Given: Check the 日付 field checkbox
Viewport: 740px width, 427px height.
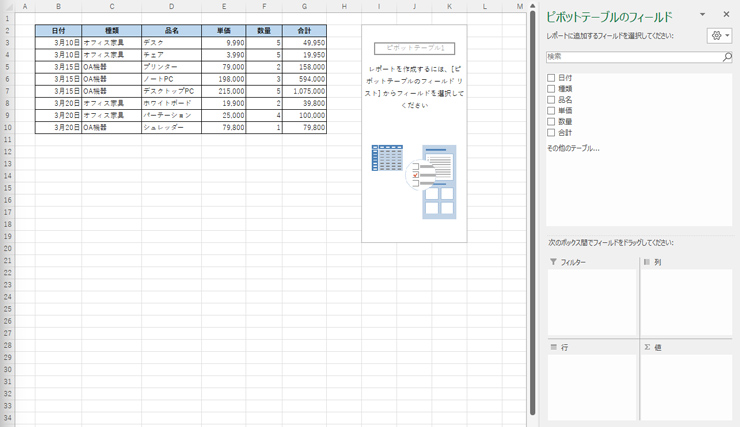Looking at the screenshot, I should [551, 78].
